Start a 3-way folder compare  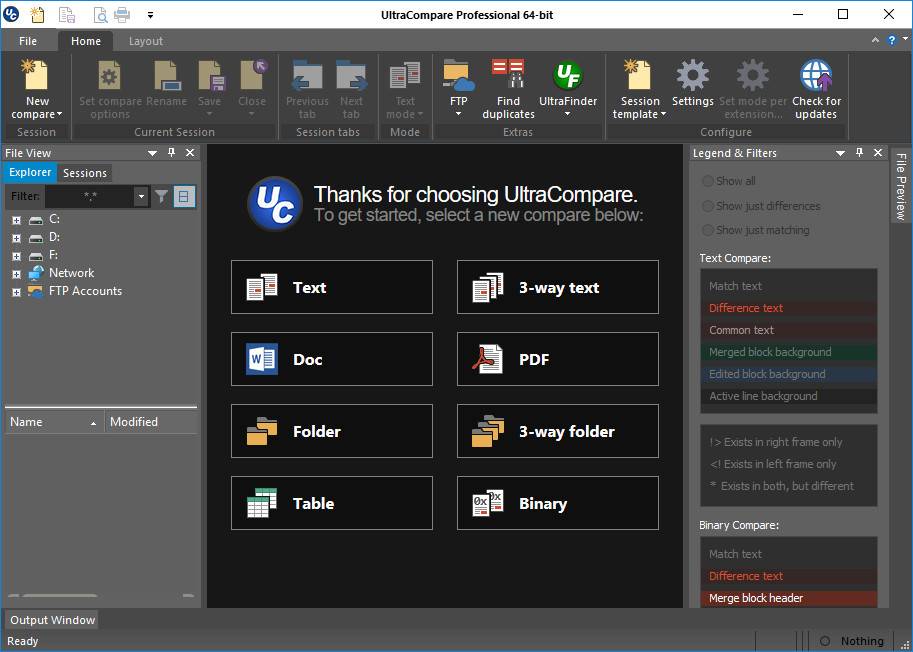click(558, 431)
